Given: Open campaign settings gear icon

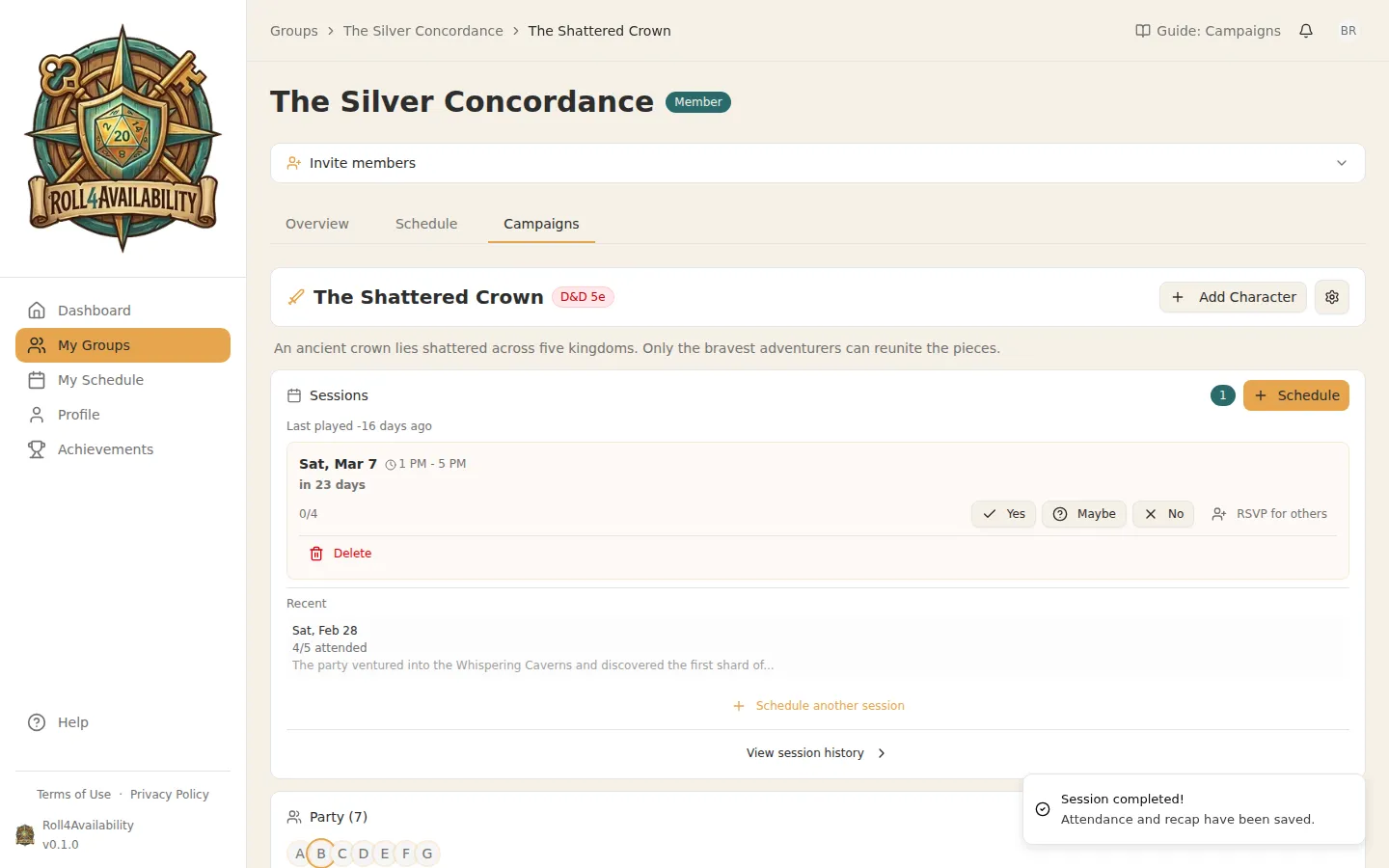Looking at the screenshot, I should point(1332,297).
